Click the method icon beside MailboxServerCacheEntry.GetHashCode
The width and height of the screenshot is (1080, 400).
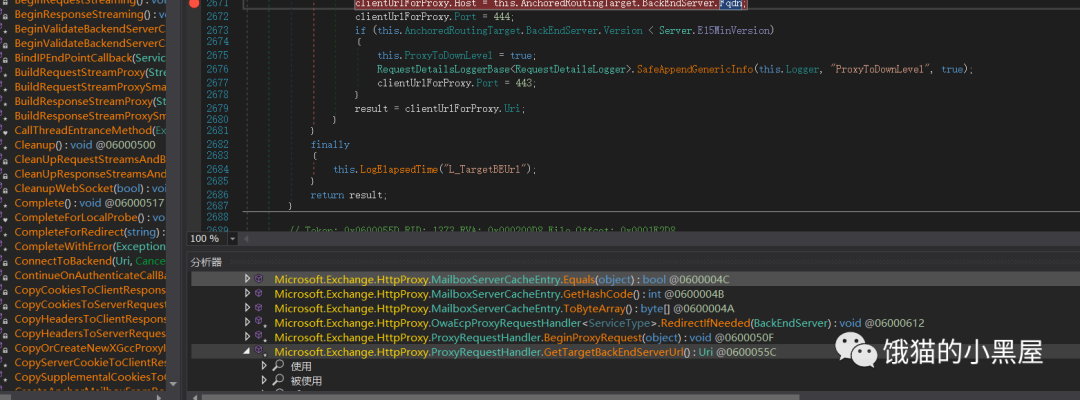(x=260, y=293)
